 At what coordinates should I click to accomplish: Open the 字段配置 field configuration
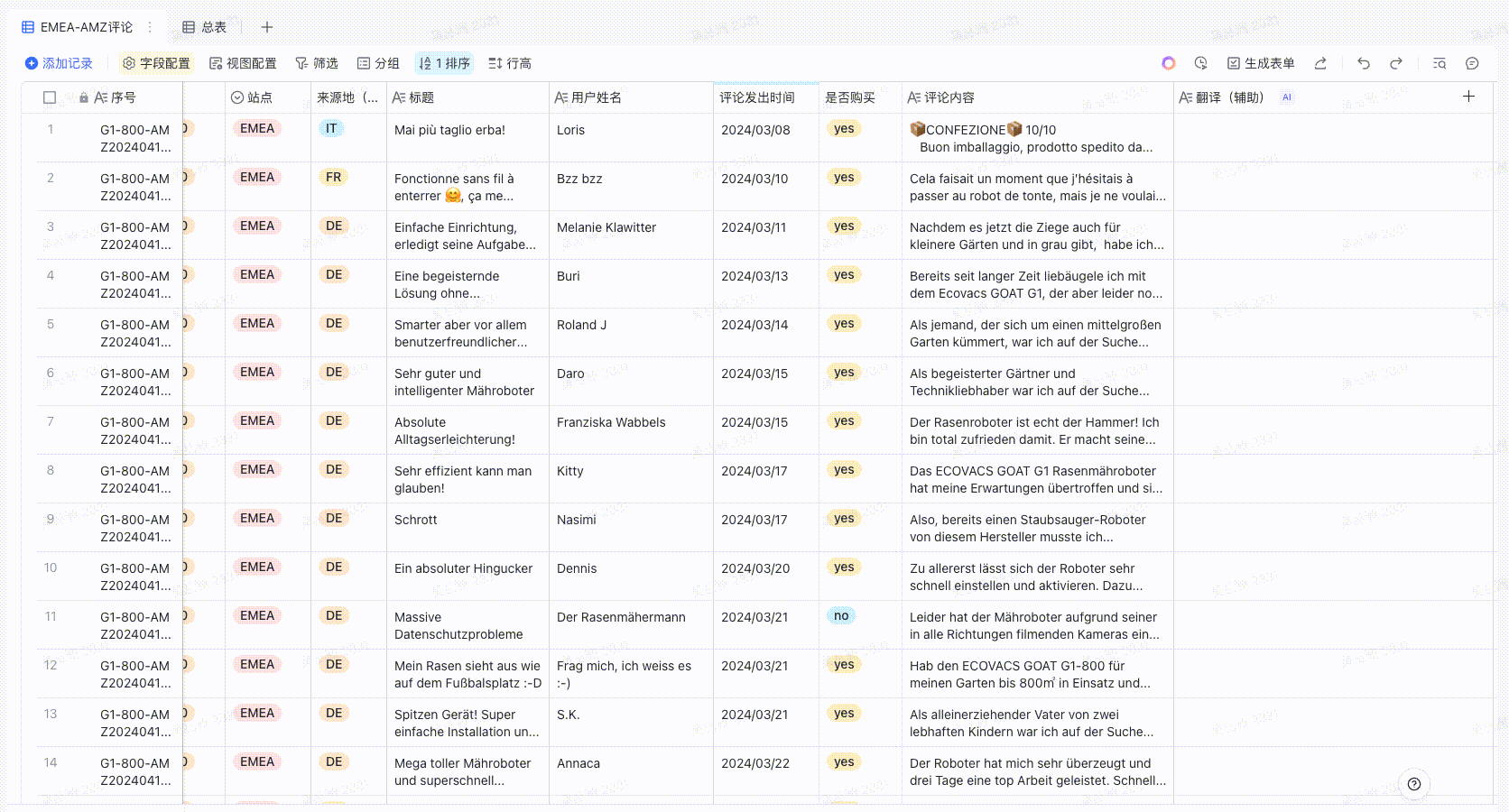tap(157, 63)
